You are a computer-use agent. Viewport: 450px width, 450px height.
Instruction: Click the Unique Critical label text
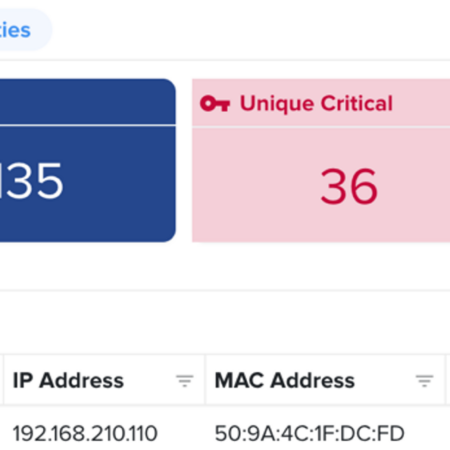pos(316,103)
